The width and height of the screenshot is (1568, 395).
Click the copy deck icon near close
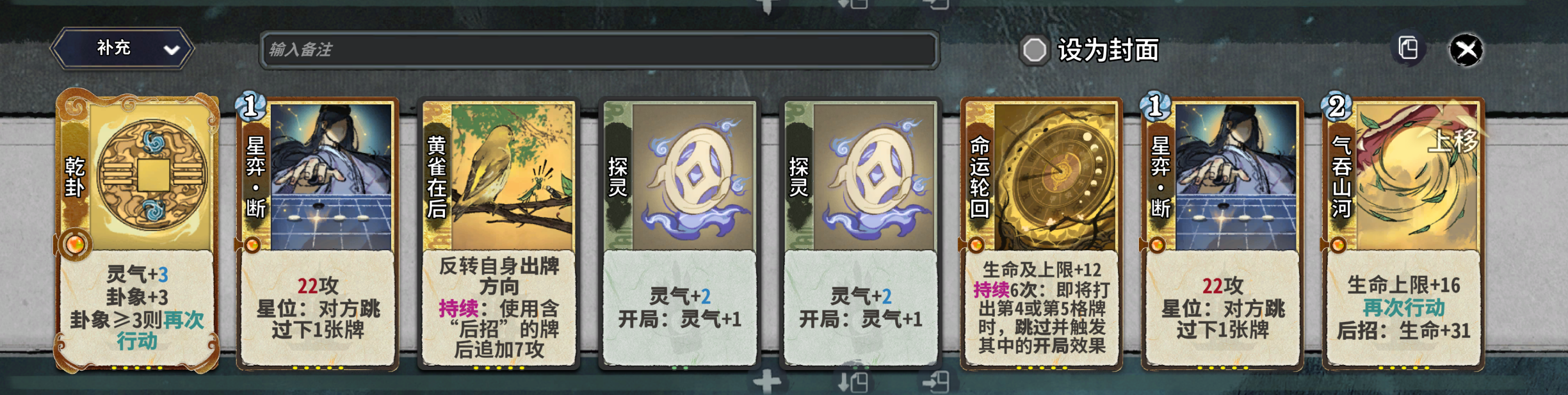click(x=1408, y=49)
